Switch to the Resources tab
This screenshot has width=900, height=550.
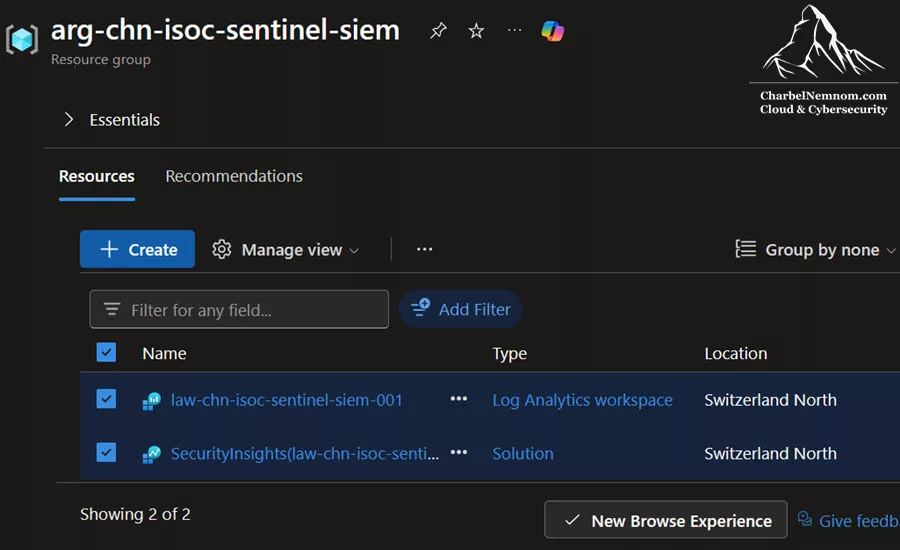coord(96,176)
